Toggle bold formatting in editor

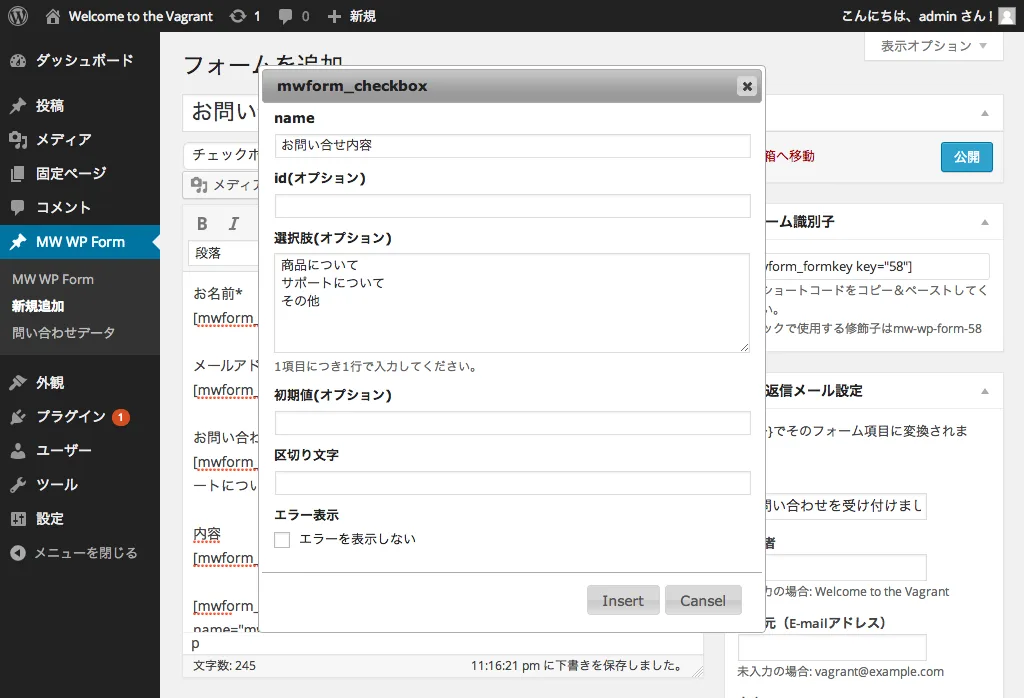click(202, 224)
